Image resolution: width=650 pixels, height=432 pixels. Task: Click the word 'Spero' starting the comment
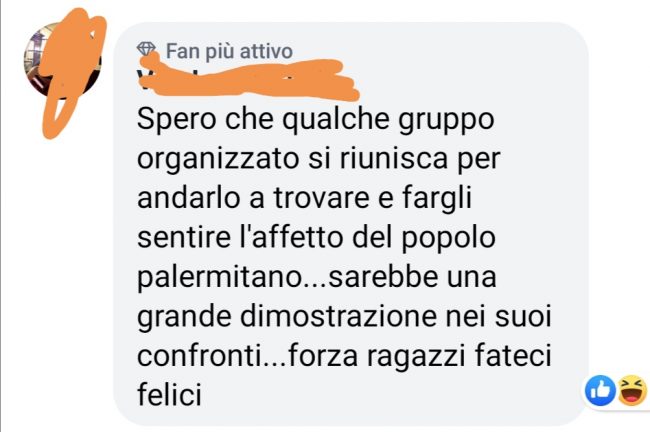point(177,120)
